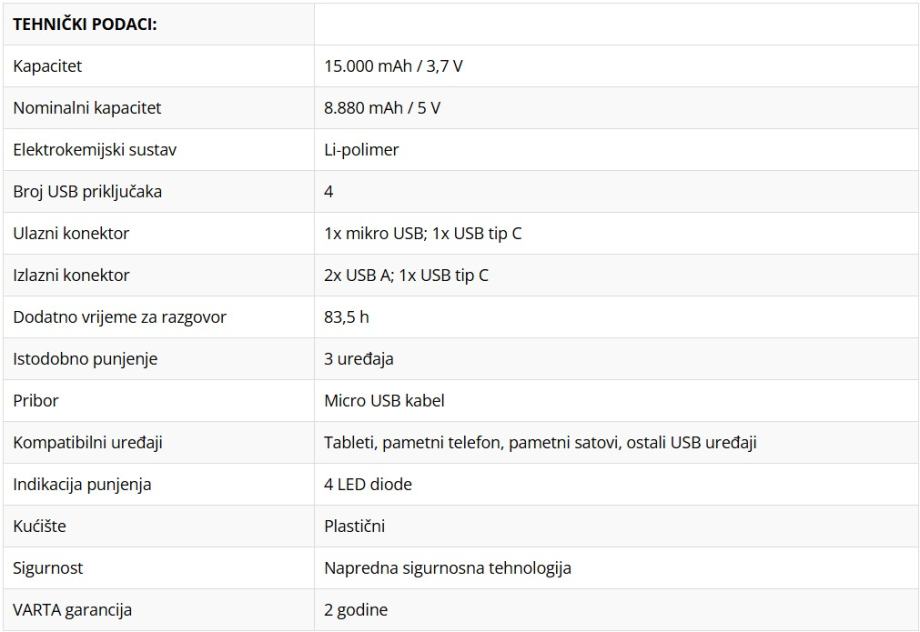The image size is (920, 632).
Task: Select the 'Li-polimer' value cell
Action: 359,150
